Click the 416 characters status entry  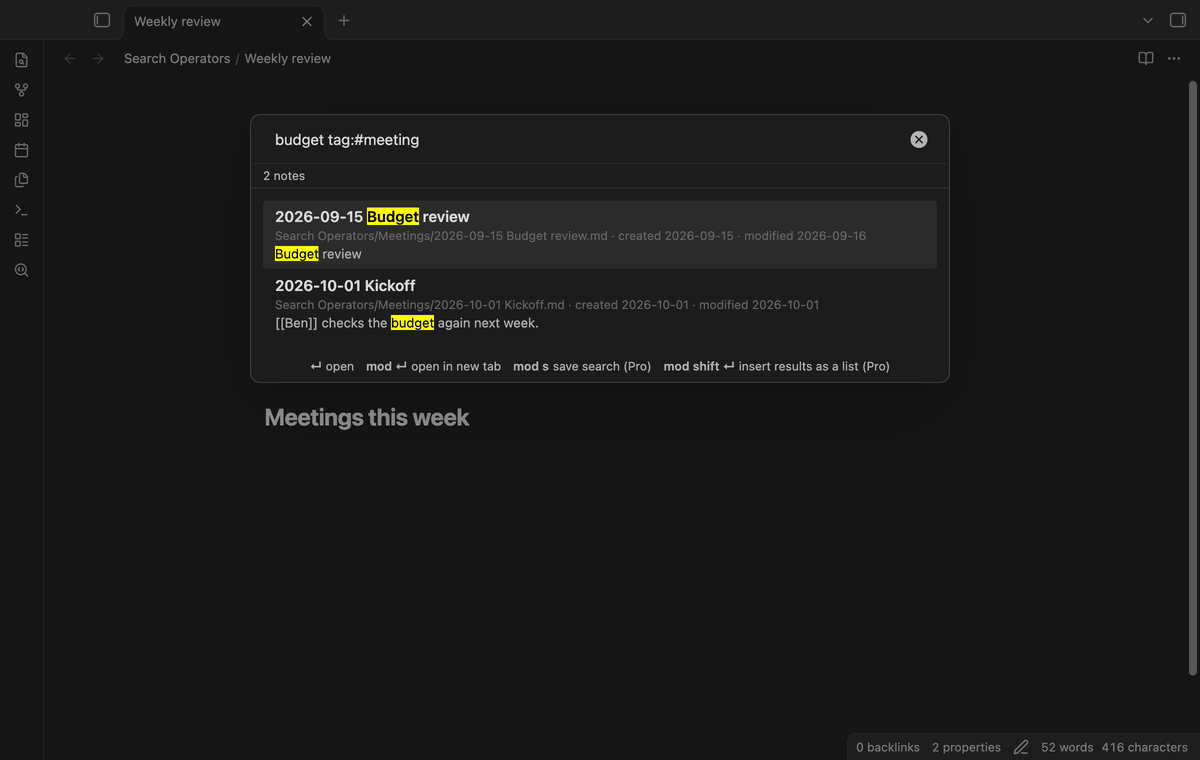[x=1145, y=747]
